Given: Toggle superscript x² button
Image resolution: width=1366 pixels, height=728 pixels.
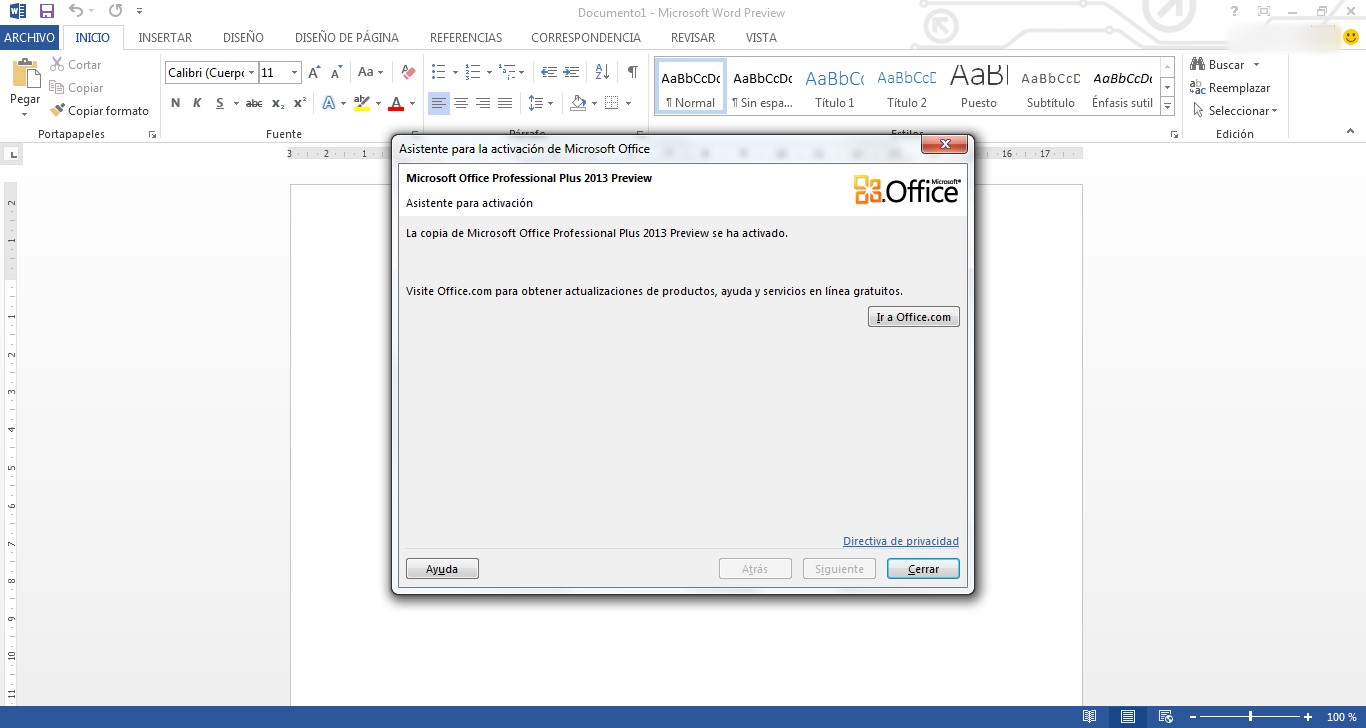Looking at the screenshot, I should click(x=300, y=103).
